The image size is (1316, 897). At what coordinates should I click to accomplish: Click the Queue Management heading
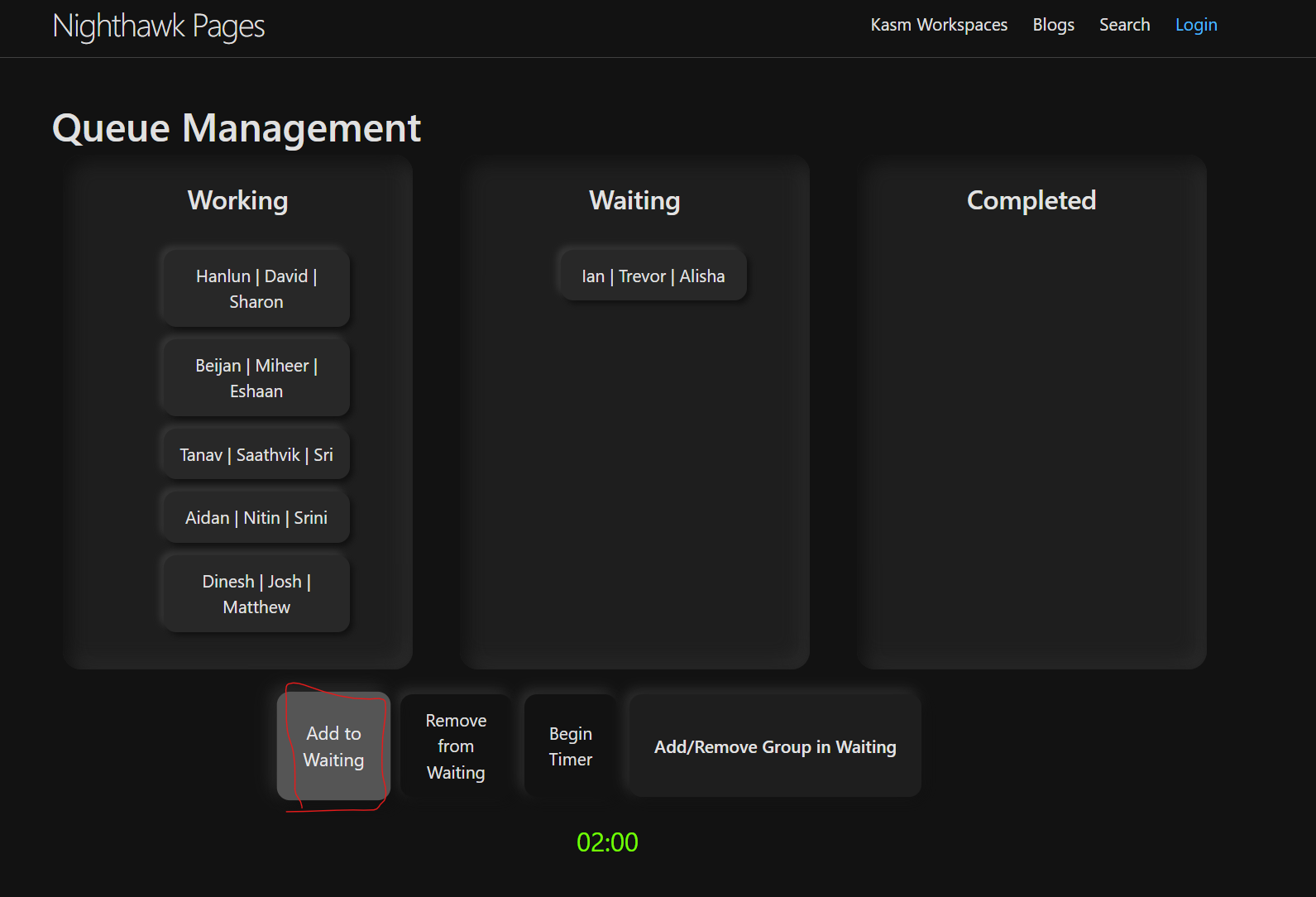237,128
